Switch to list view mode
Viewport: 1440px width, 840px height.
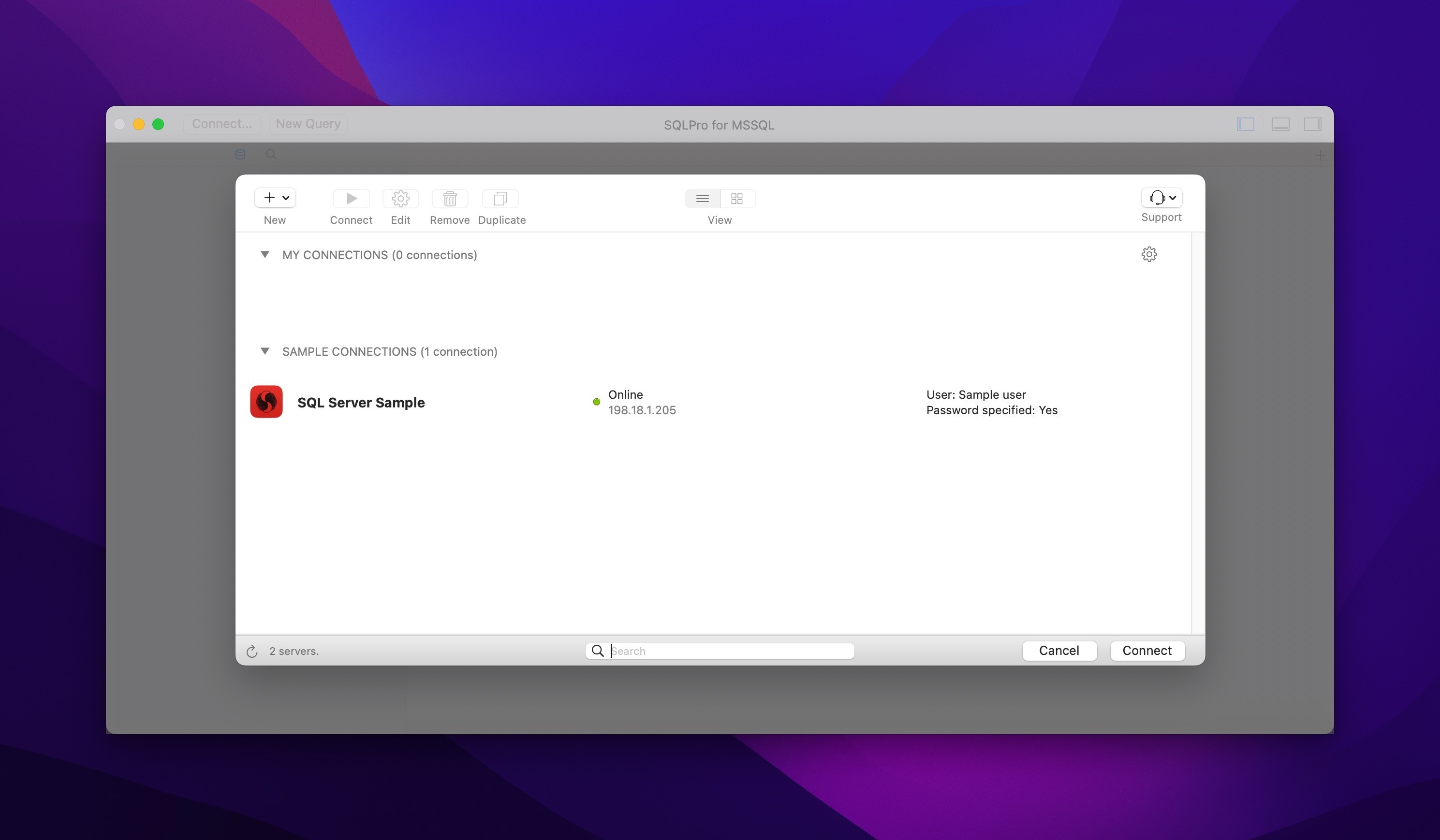[x=702, y=198]
